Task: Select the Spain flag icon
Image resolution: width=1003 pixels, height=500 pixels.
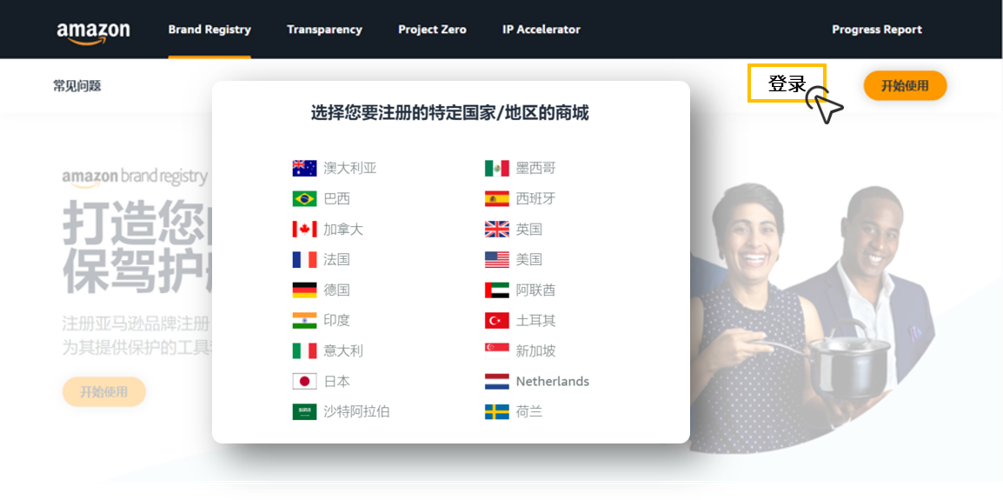Action: click(497, 199)
